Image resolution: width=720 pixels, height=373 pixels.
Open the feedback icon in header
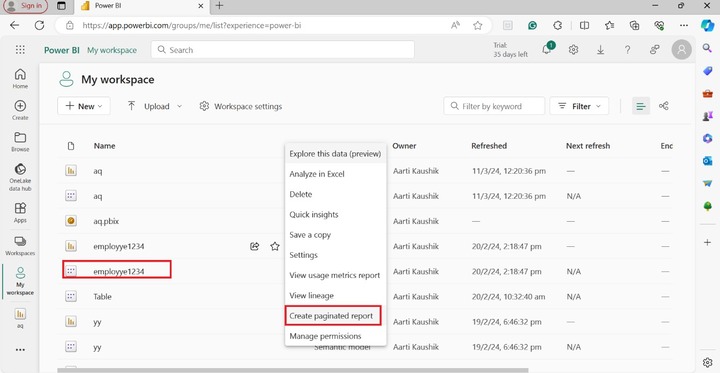tap(654, 50)
